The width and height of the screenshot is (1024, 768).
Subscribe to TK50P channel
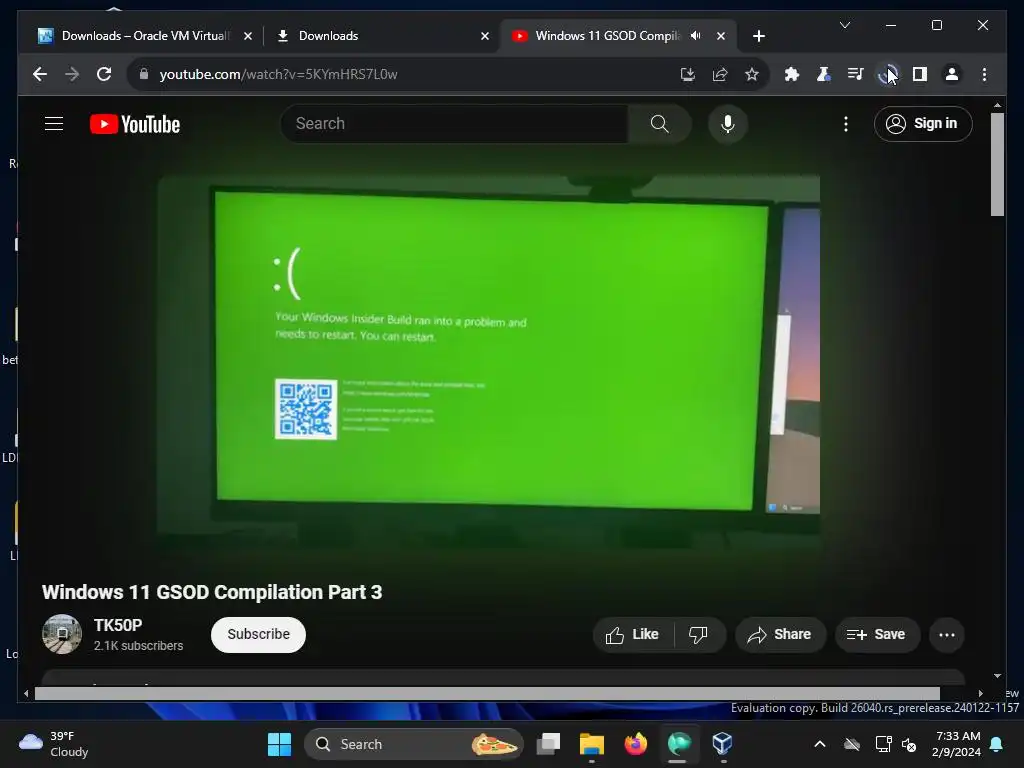[258, 634]
